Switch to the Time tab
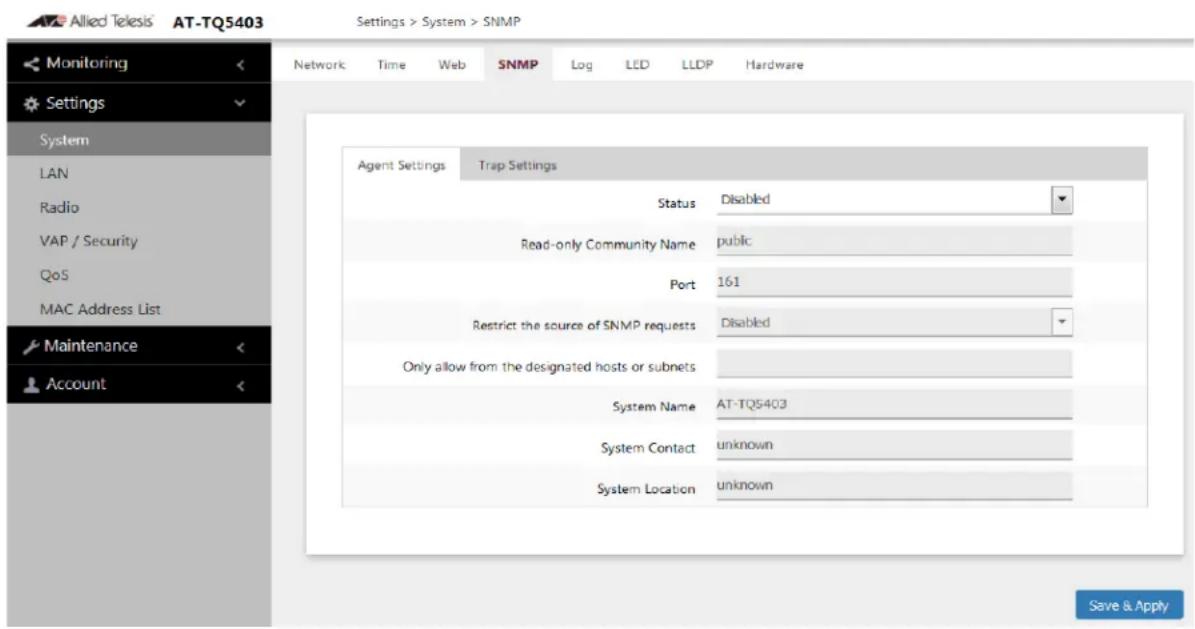 coord(391,65)
